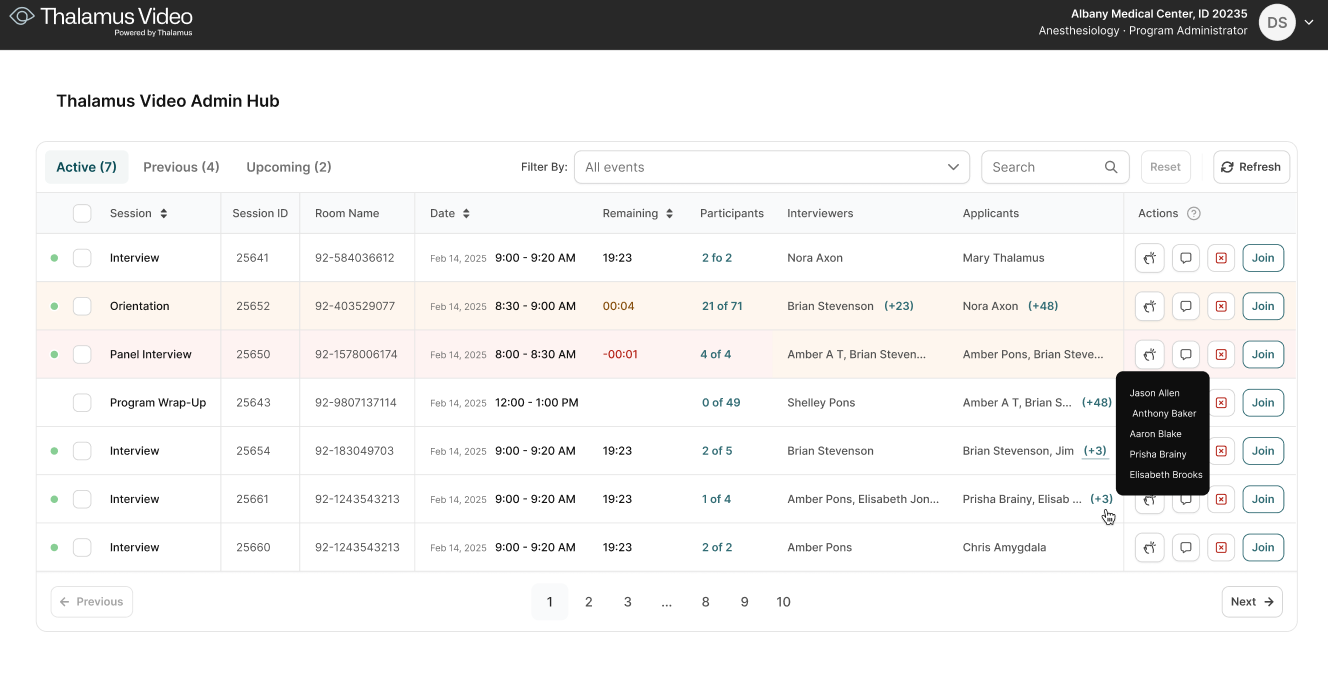The width and height of the screenshot is (1328, 676).
Task: Open the All events filter dropdown
Action: 771,166
